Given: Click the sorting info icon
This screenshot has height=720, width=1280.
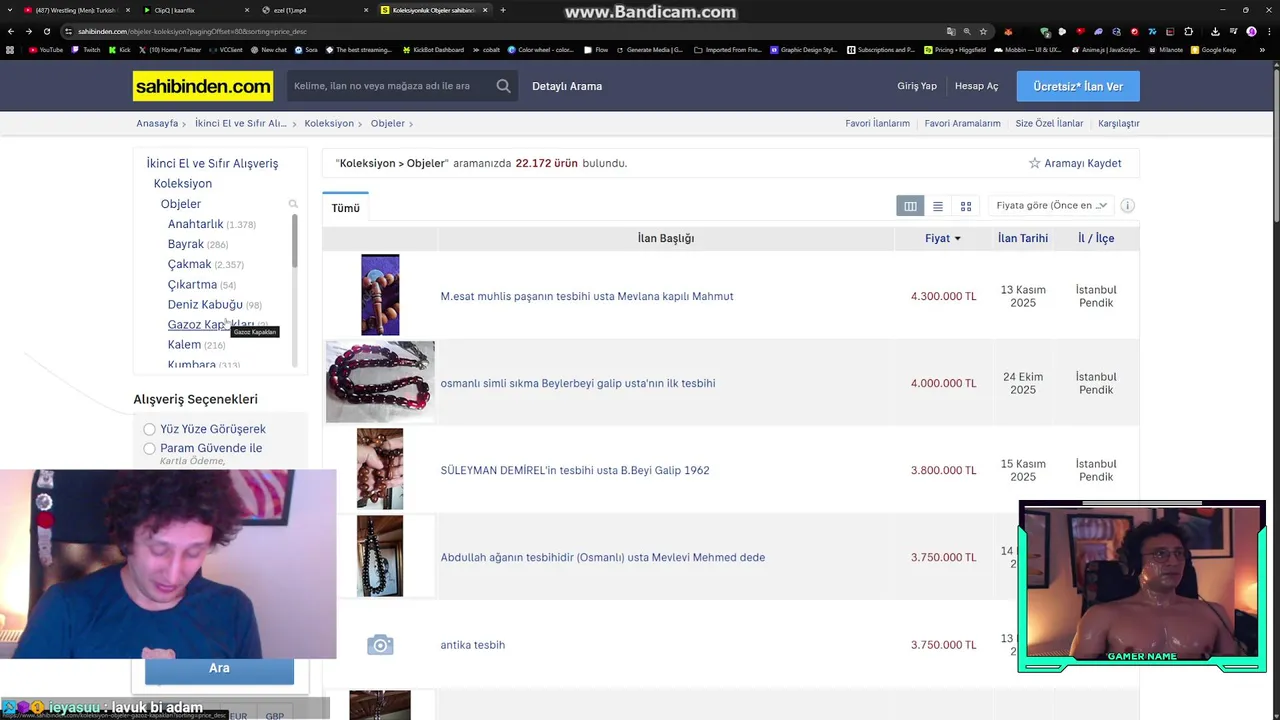Looking at the screenshot, I should point(1127,206).
